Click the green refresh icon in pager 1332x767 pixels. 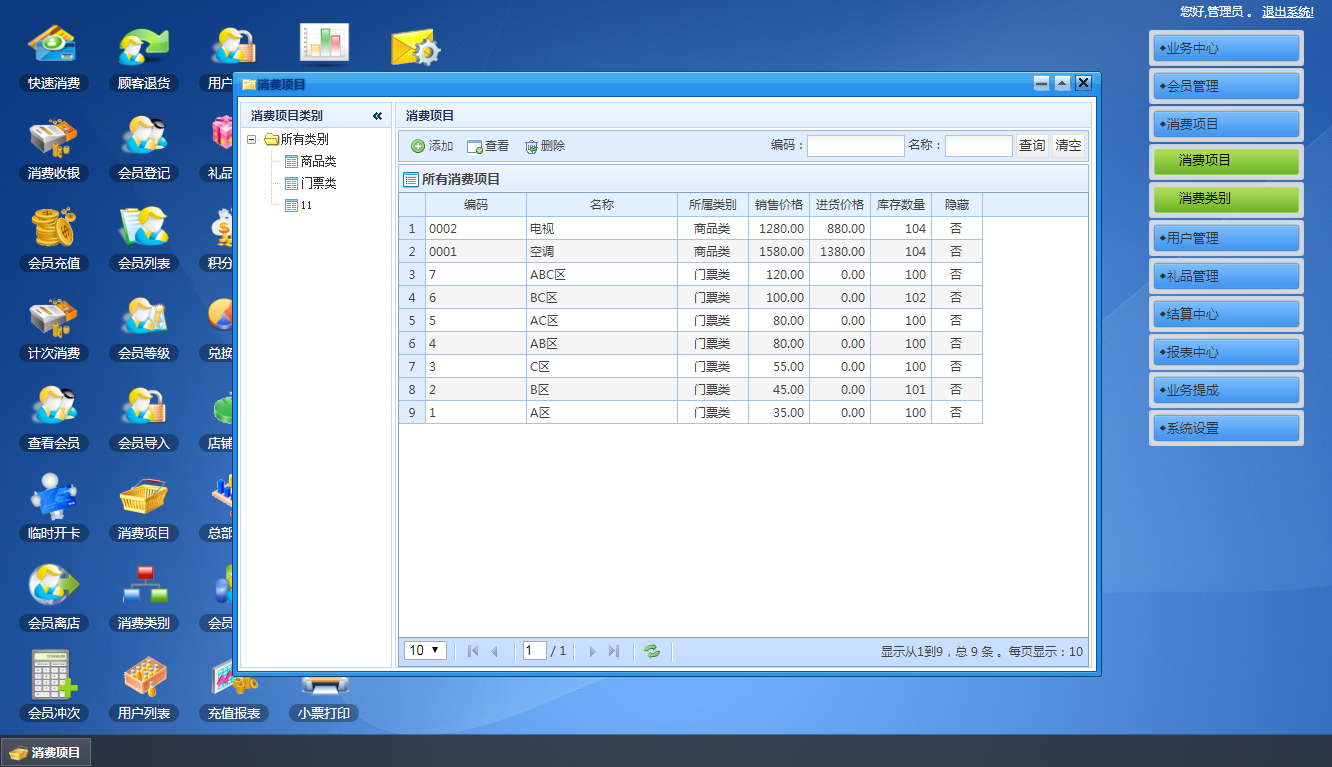click(652, 651)
